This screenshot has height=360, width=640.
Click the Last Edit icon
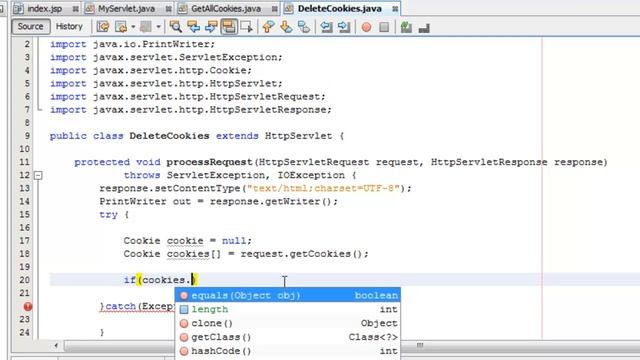(103, 27)
